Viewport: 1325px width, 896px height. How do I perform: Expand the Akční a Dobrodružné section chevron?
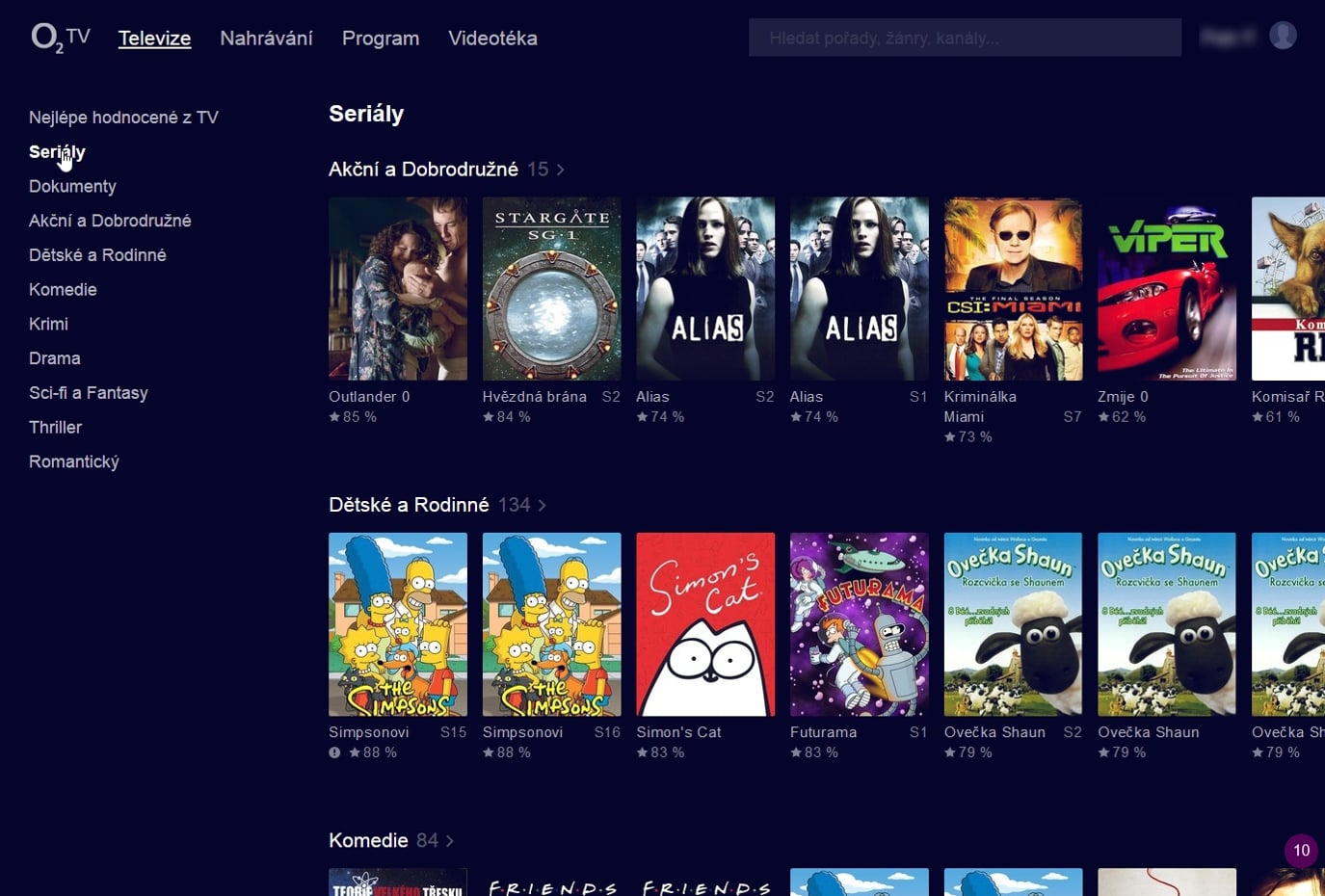(x=560, y=170)
